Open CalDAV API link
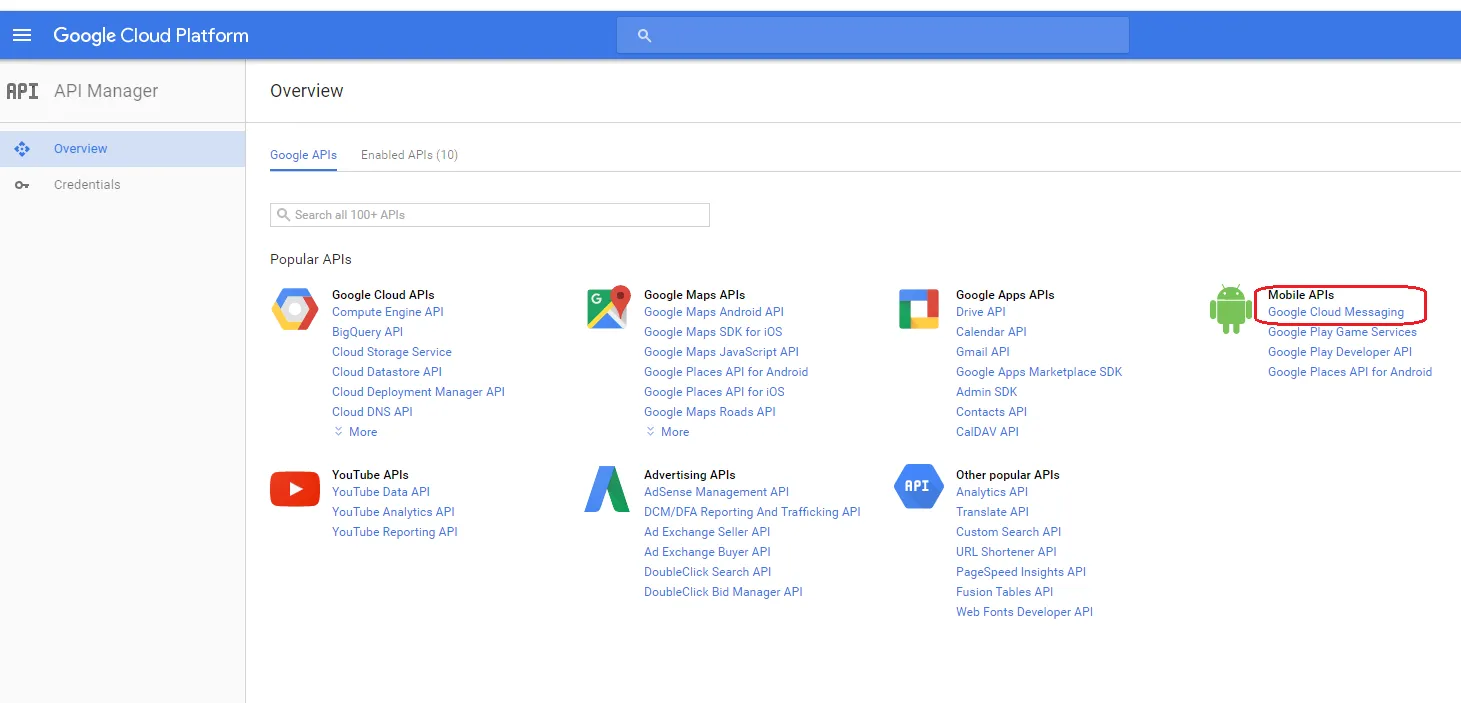 987,432
